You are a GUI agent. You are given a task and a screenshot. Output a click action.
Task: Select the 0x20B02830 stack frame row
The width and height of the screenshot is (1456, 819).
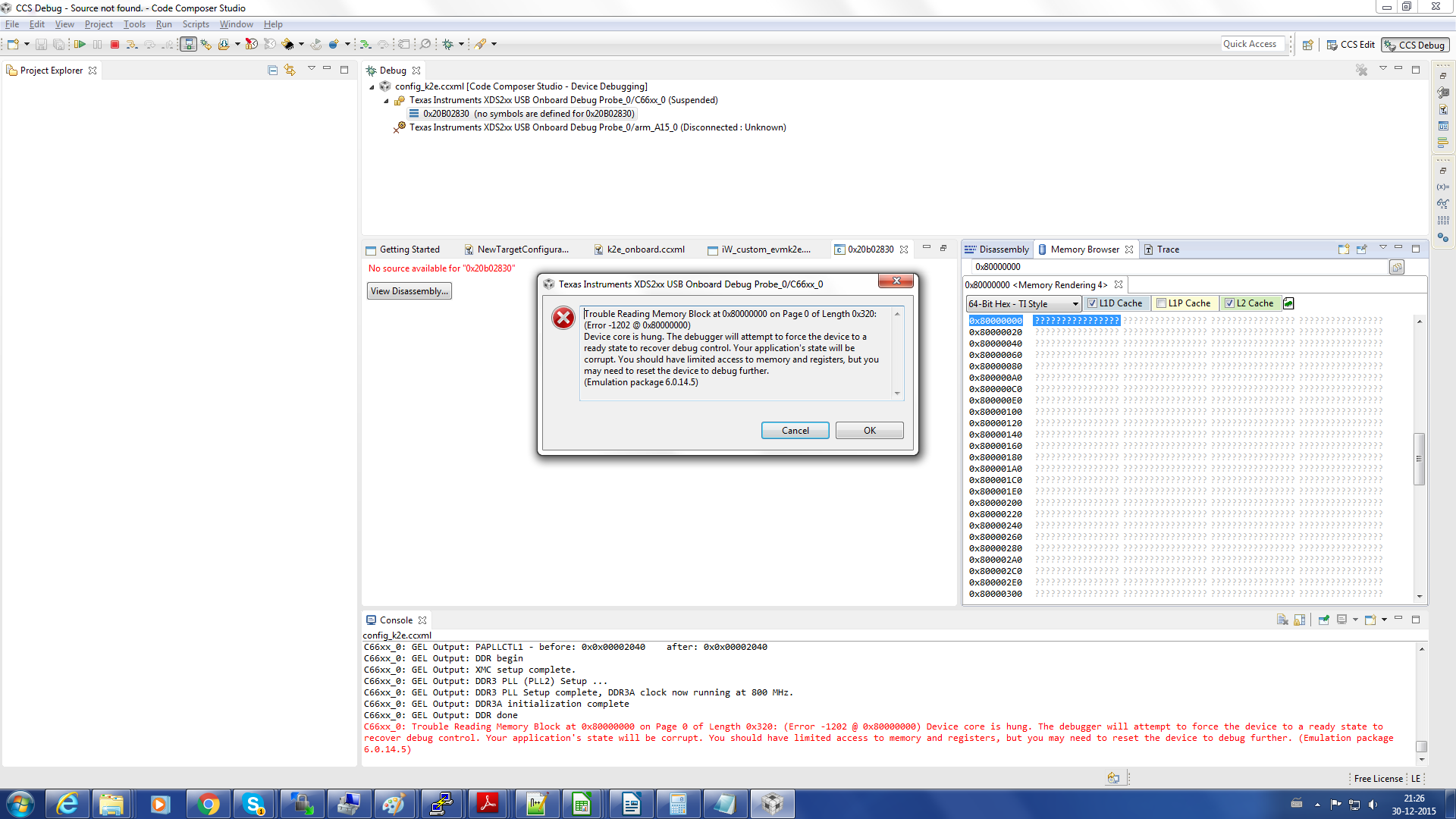pyautogui.click(x=521, y=114)
